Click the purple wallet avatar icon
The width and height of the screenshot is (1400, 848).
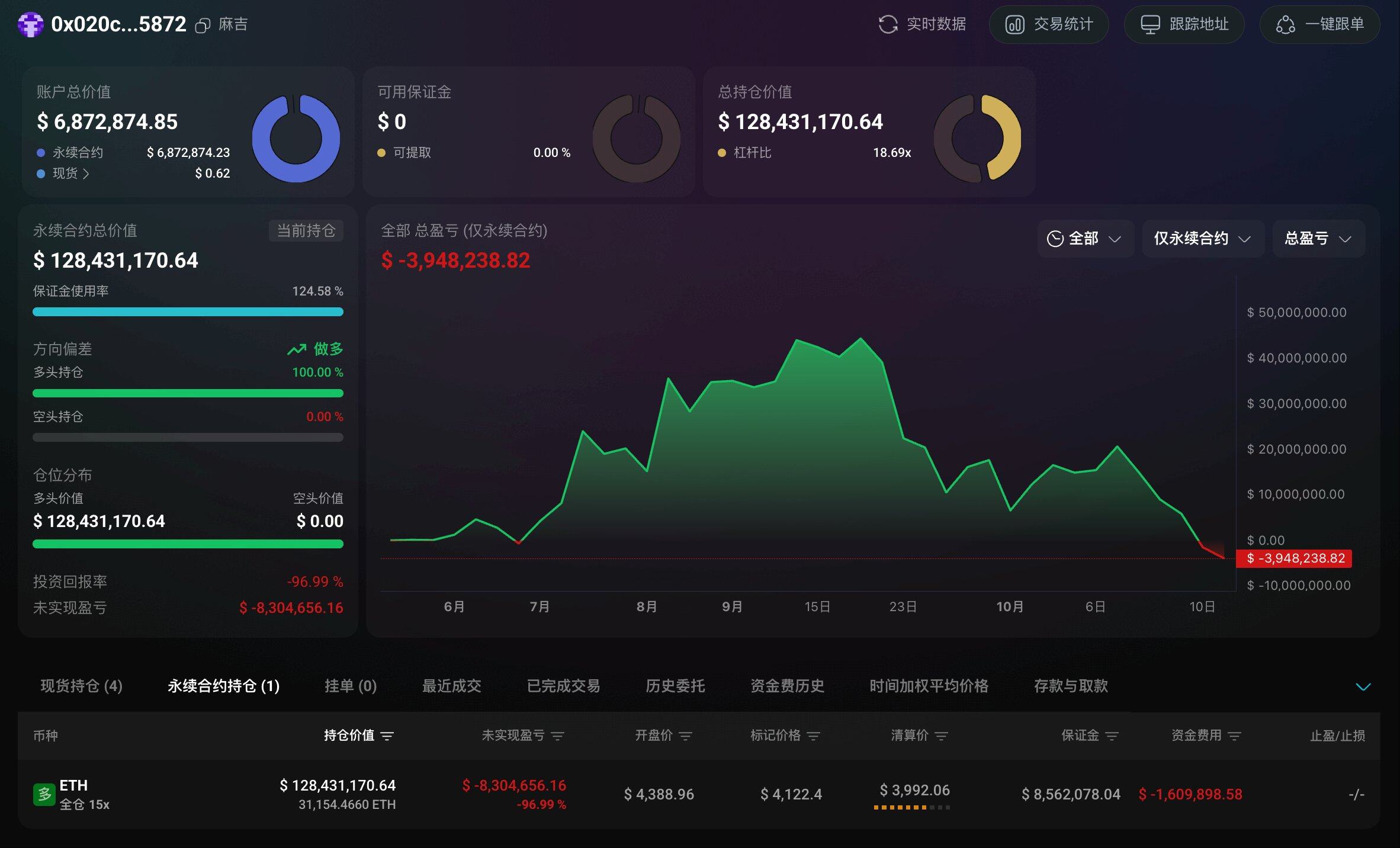pos(30,25)
